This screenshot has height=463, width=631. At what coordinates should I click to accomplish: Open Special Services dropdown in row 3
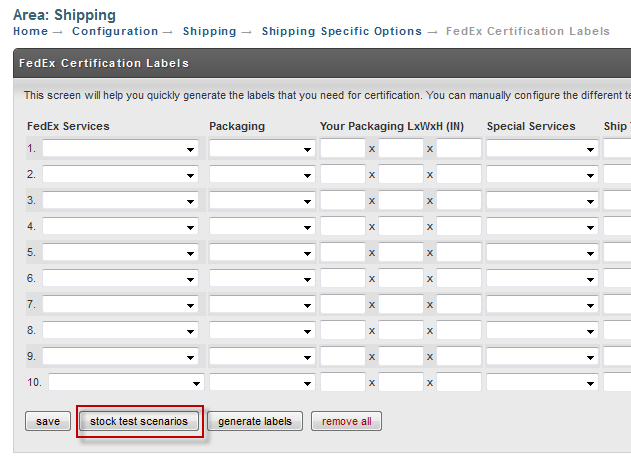coord(542,201)
